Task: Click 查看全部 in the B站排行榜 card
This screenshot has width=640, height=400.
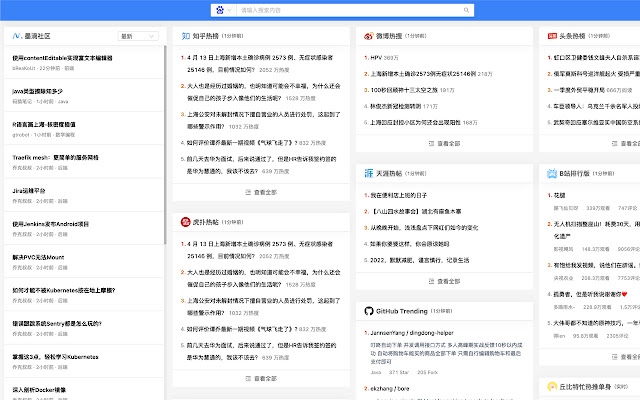Action: [x=630, y=357]
